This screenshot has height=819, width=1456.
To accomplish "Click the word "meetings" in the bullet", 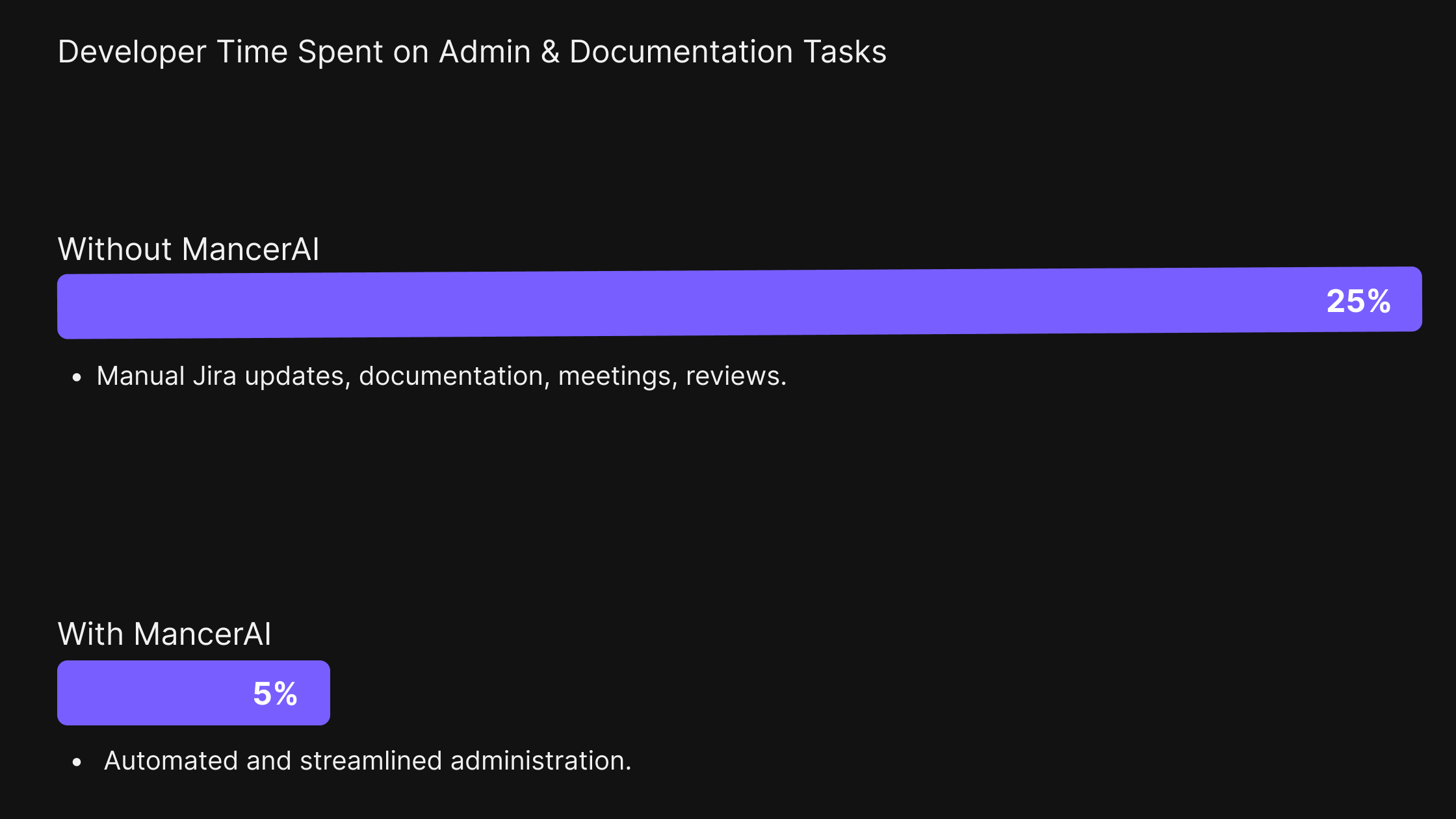I will tap(615, 376).
